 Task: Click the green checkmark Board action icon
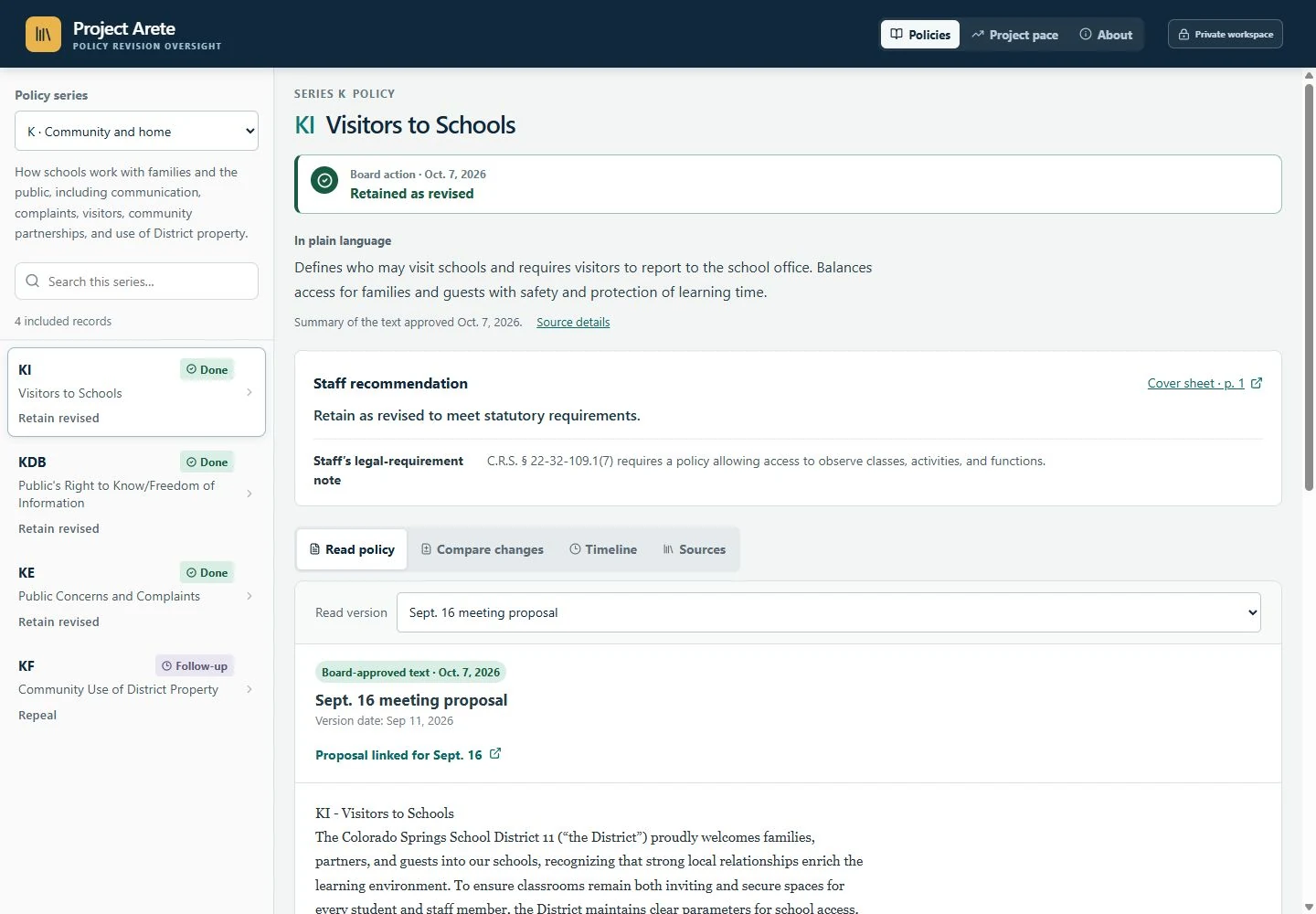[324, 180]
